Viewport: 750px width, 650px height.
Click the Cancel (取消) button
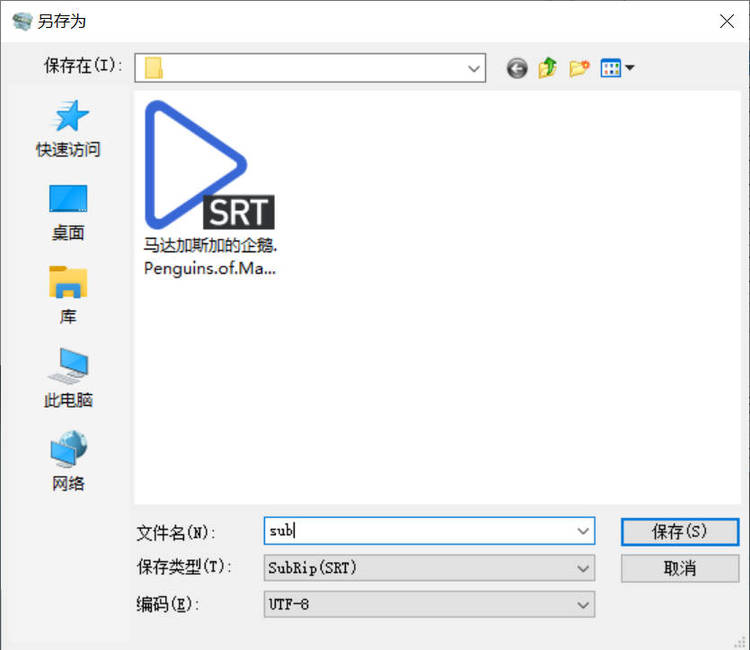pos(680,568)
